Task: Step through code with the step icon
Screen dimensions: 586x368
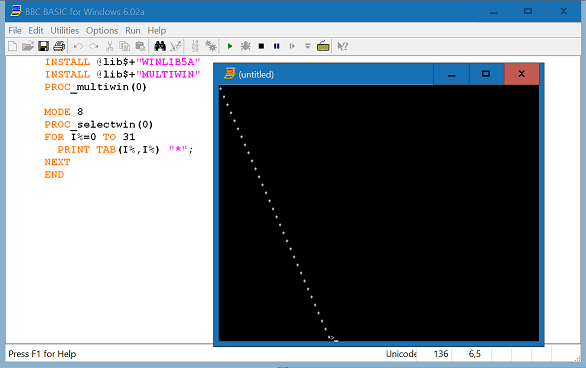Action: pos(292,46)
